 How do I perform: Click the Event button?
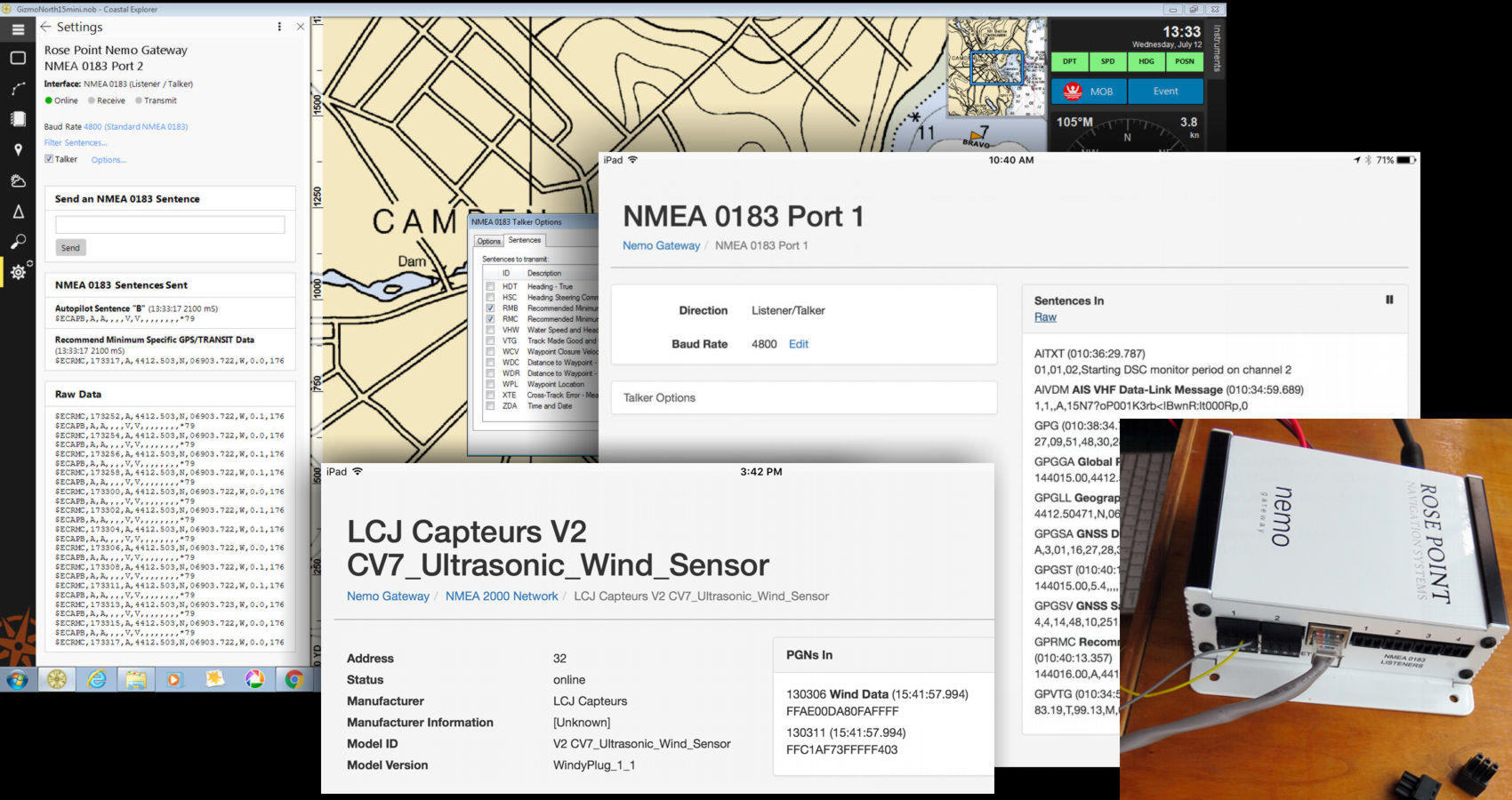click(x=1165, y=91)
